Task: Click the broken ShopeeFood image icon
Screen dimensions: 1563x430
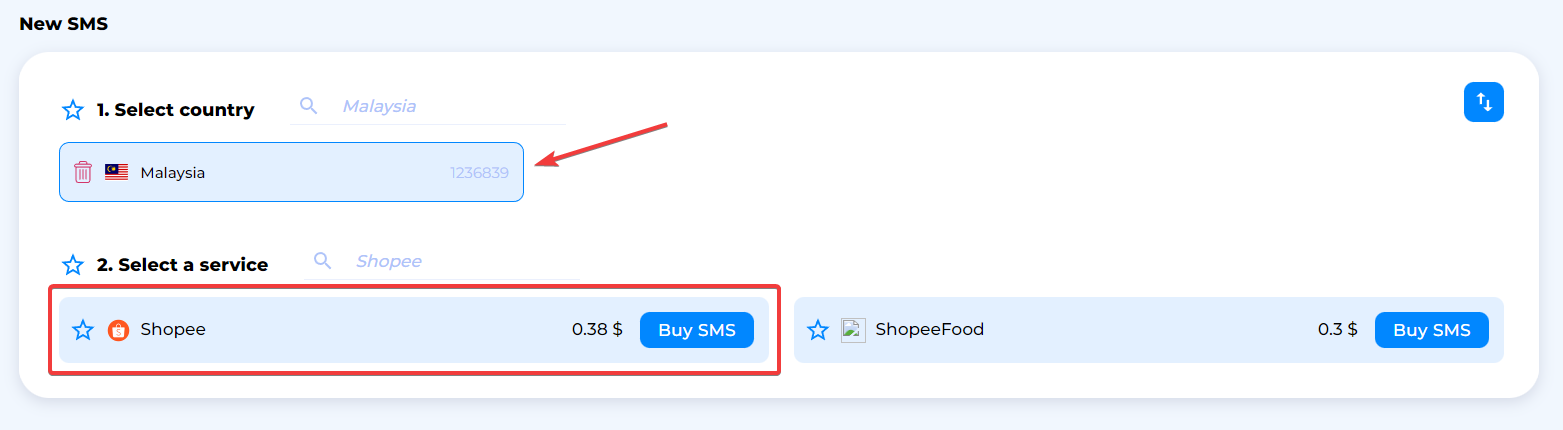Action: pos(853,330)
